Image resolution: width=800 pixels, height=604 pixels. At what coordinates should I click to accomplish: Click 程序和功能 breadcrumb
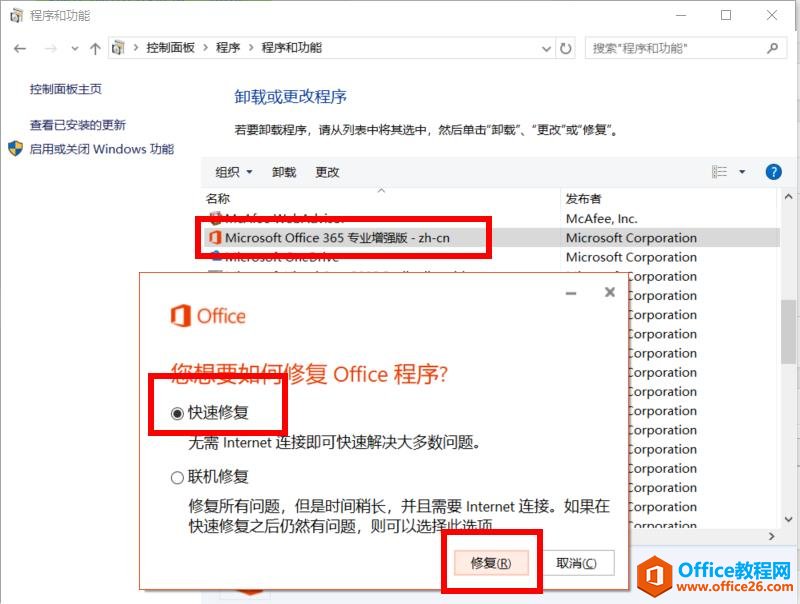(292, 48)
